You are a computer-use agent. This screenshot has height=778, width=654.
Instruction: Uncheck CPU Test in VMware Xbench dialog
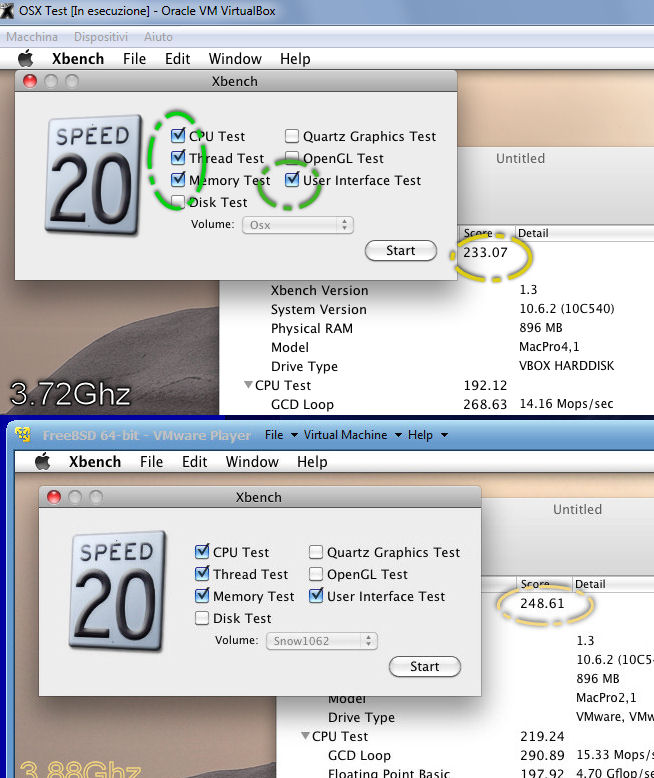pos(201,551)
